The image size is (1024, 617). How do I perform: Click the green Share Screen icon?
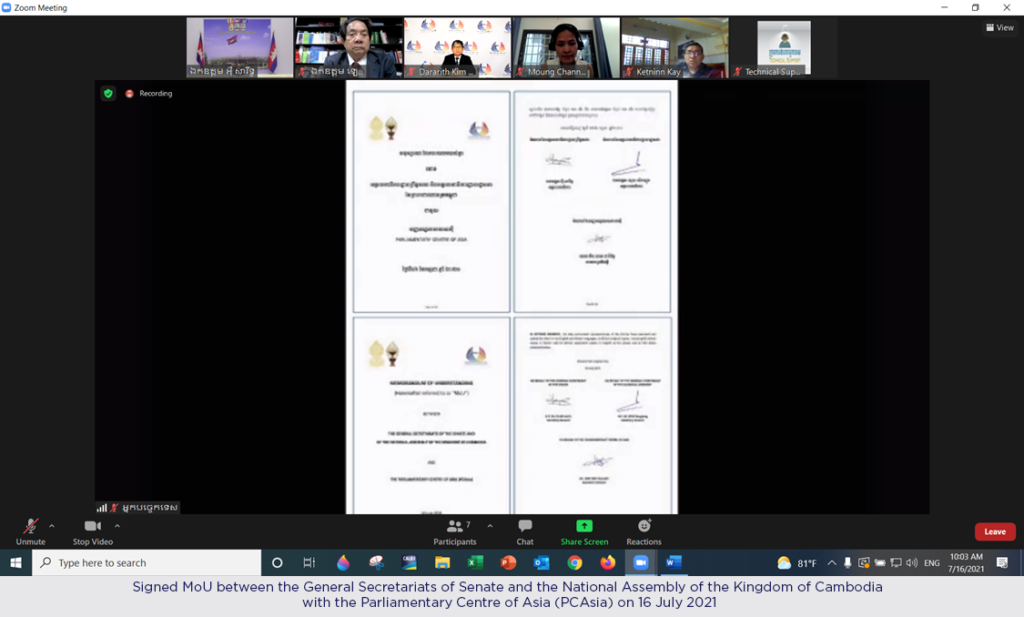click(x=584, y=526)
